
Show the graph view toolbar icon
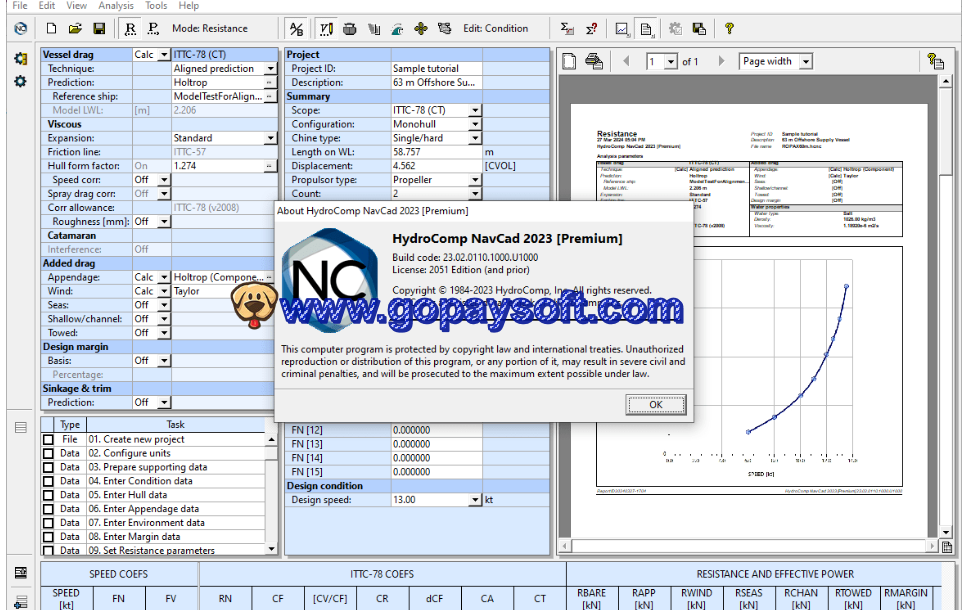[x=622, y=28]
